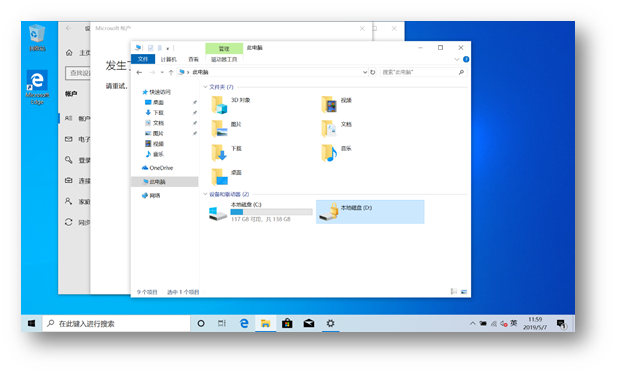Viewport: 617px width, 374px height.
Task: Click 此电脑 in the address bar
Action: coord(200,72)
